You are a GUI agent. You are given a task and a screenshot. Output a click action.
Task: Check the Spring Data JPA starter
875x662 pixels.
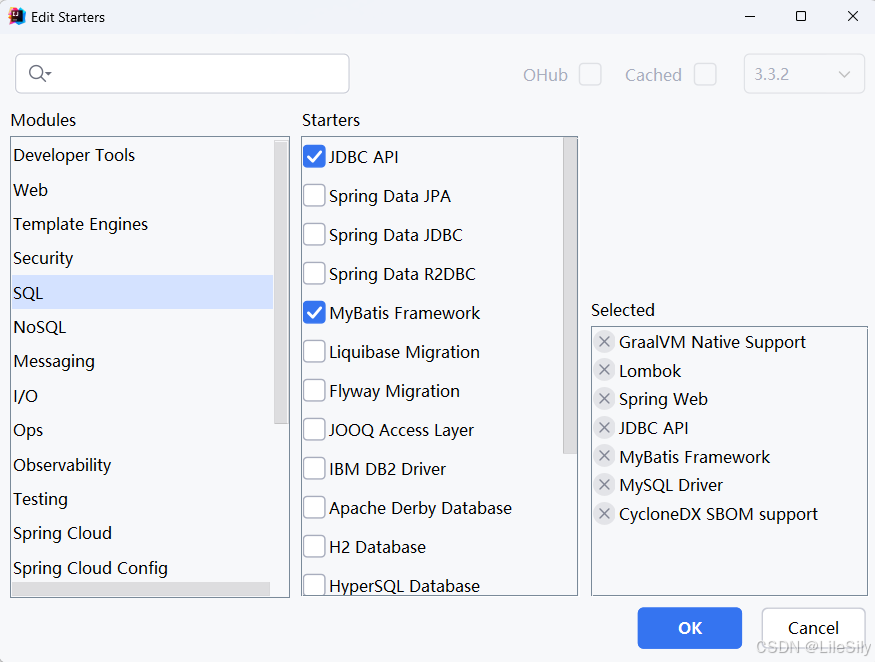click(314, 196)
